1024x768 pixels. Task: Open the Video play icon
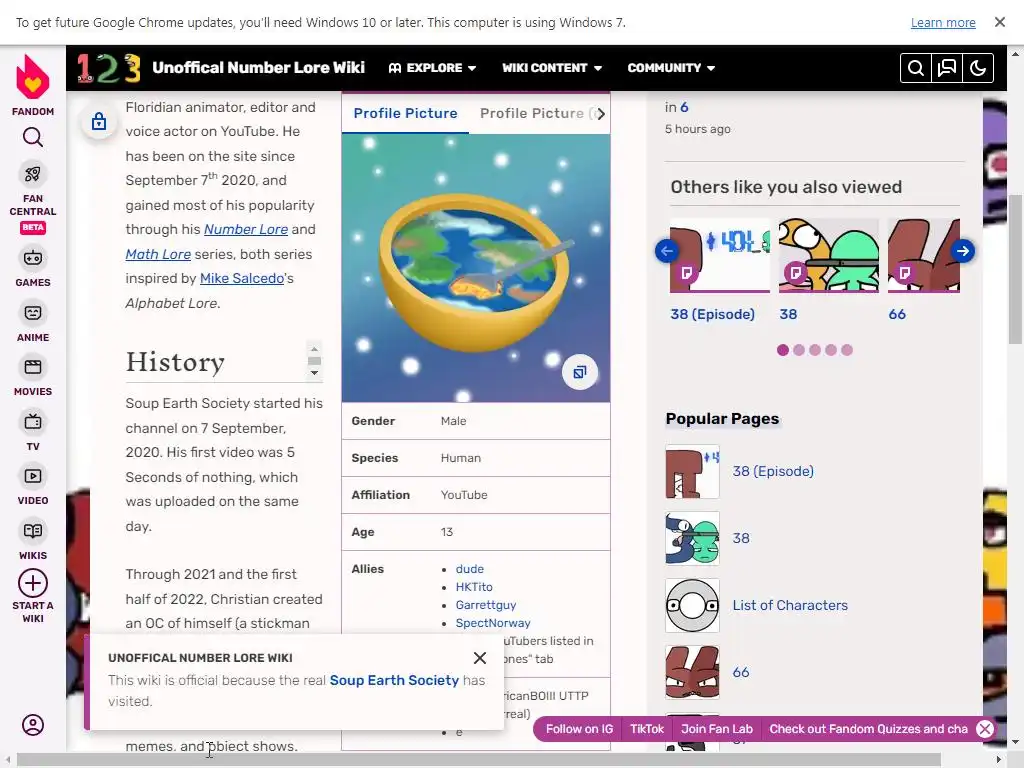pos(33,476)
